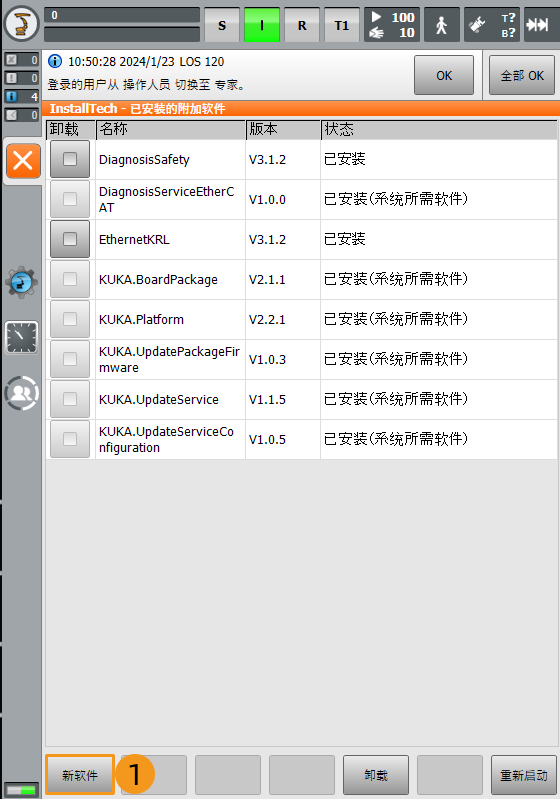Click the 版本 column header
This screenshot has height=799, width=560.
tap(283, 129)
